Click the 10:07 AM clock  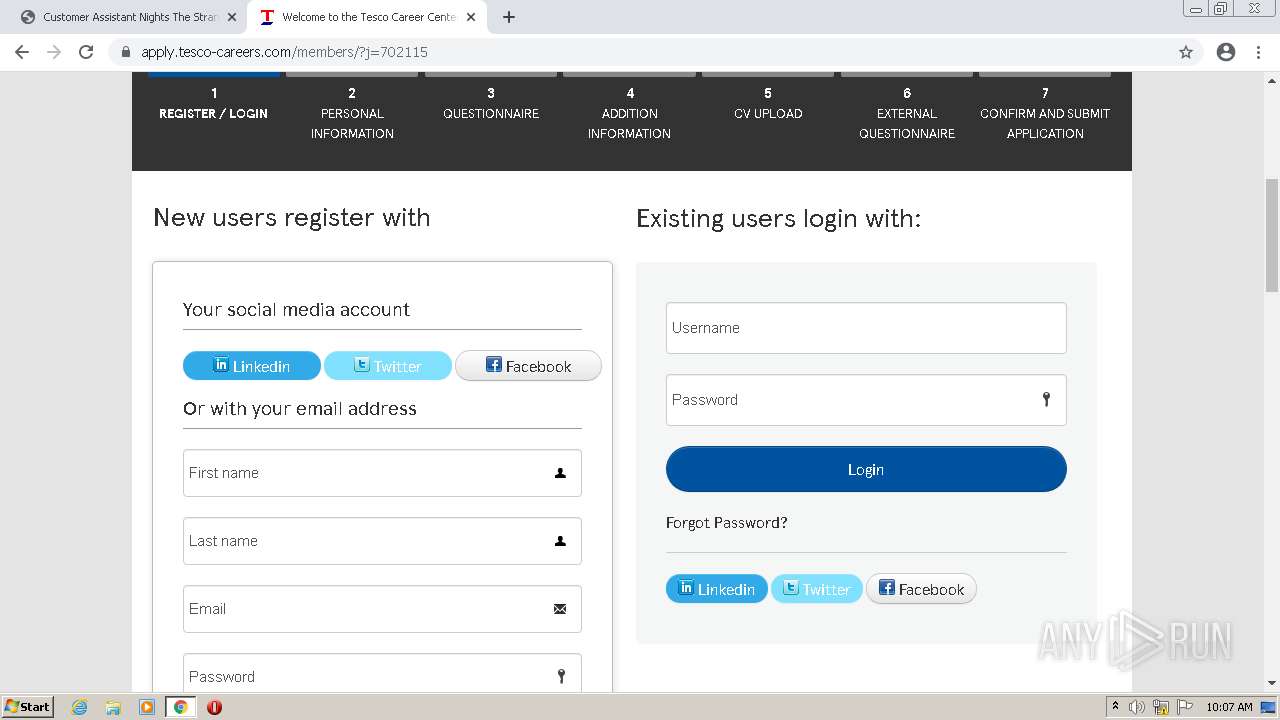point(1229,707)
